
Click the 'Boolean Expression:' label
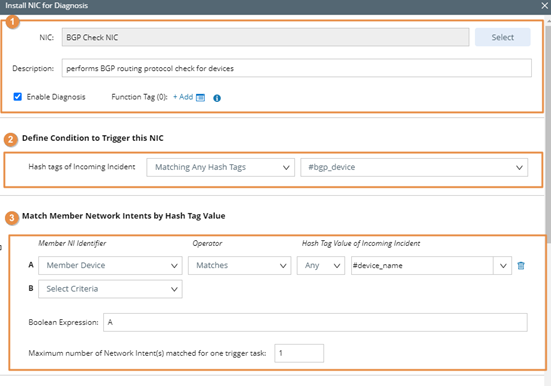point(64,322)
